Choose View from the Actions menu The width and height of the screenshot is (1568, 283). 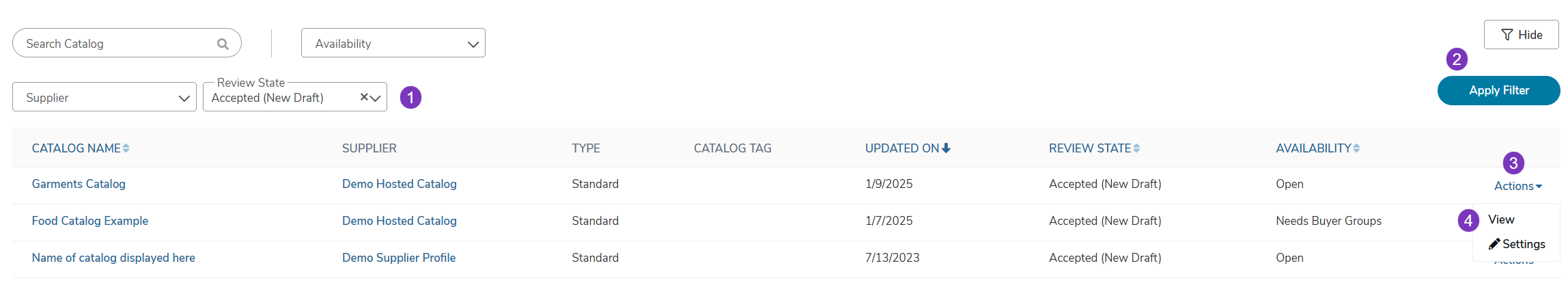click(x=1501, y=219)
